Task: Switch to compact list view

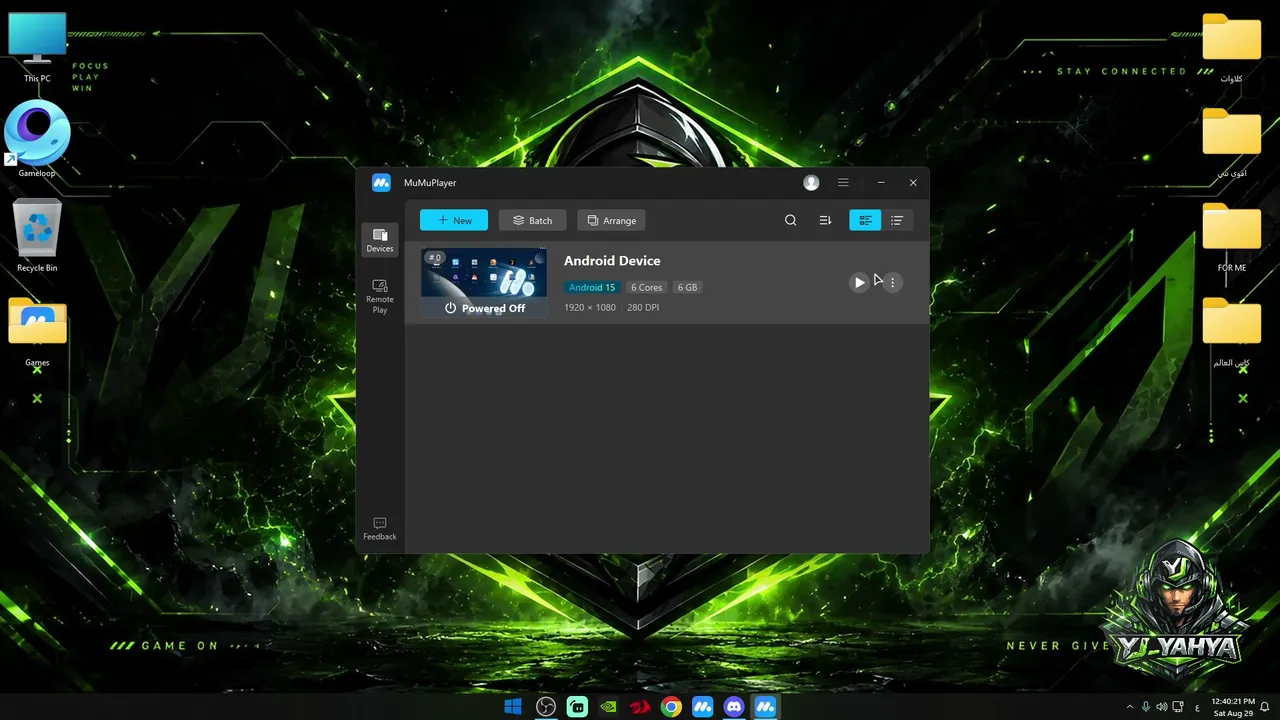Action: (897, 220)
